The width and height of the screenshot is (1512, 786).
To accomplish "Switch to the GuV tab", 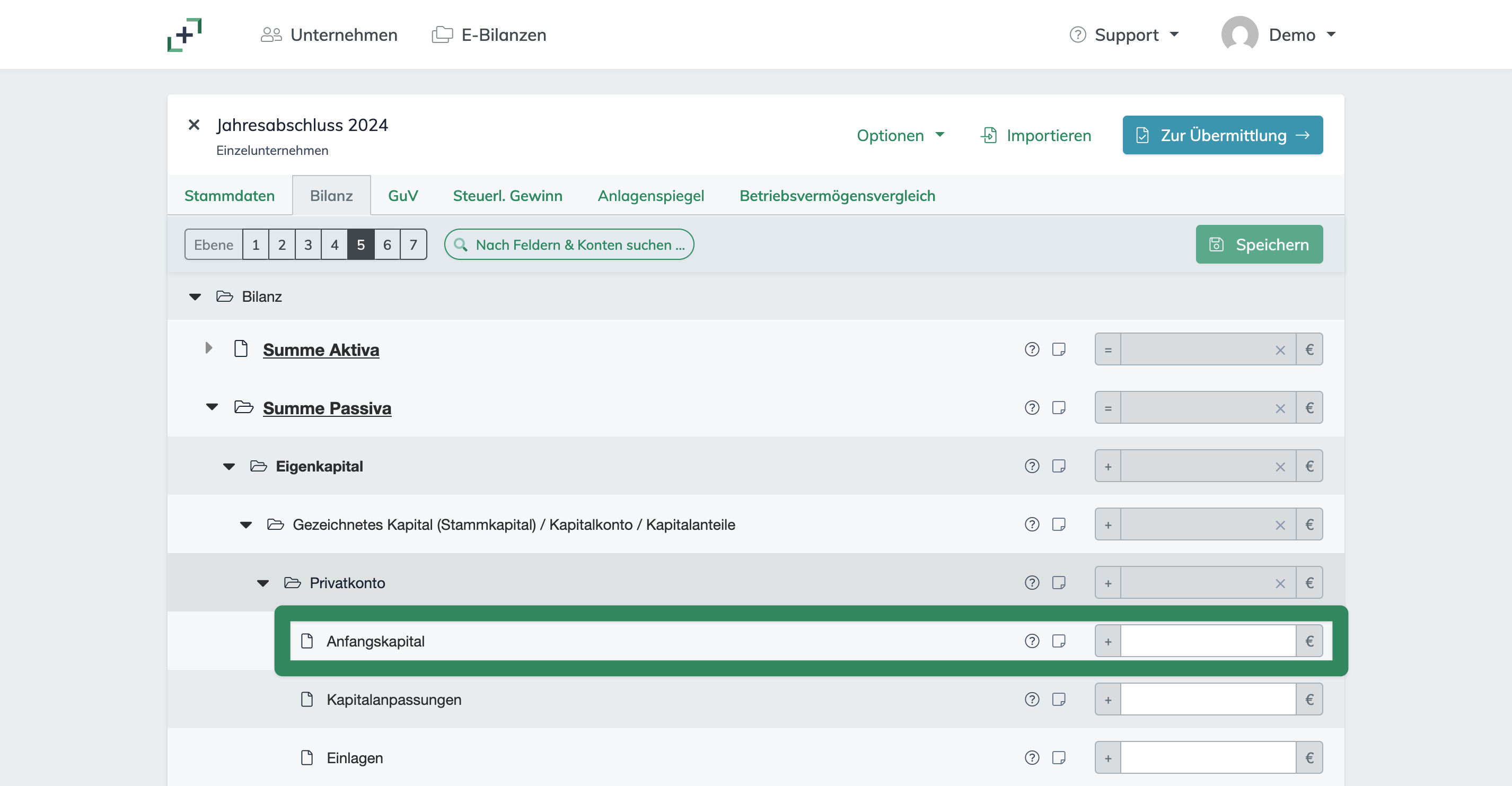I will click(x=403, y=196).
